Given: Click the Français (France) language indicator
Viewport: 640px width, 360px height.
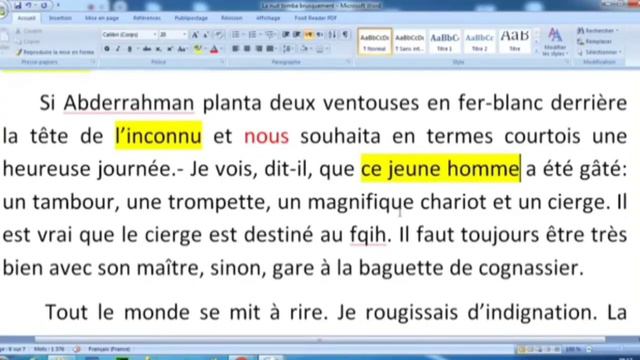Looking at the screenshot, I should (109, 349).
